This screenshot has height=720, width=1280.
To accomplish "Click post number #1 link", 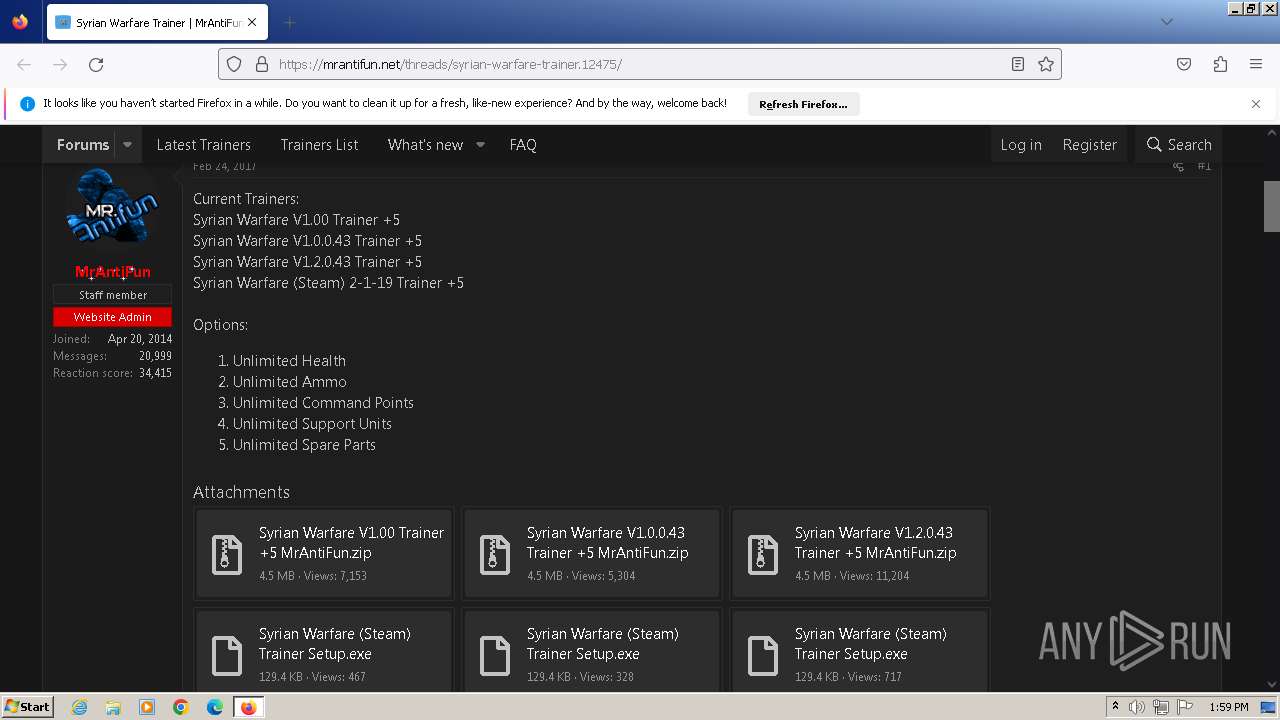I will pyautogui.click(x=1204, y=166).
